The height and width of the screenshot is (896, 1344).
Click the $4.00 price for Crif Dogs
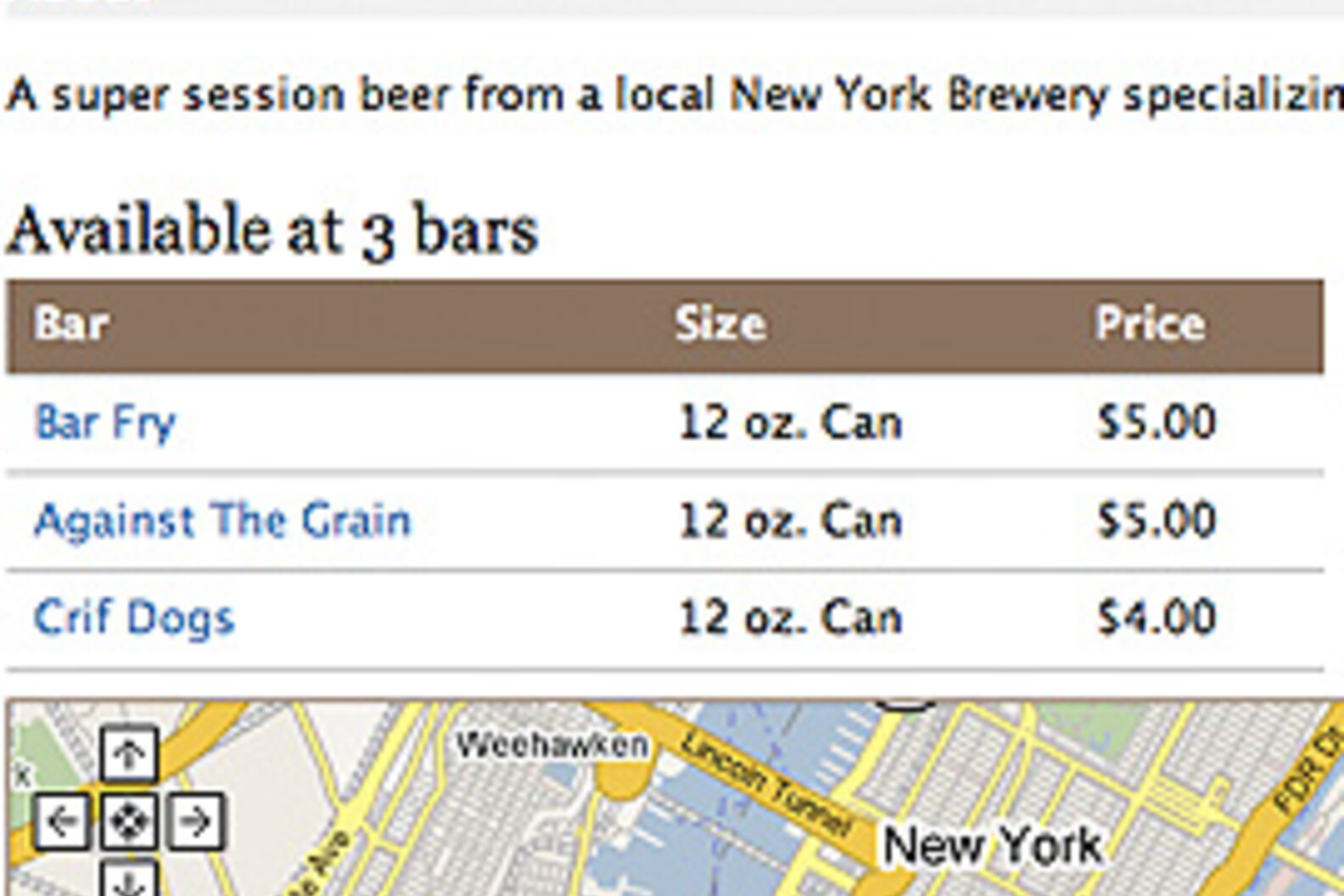tap(1156, 618)
